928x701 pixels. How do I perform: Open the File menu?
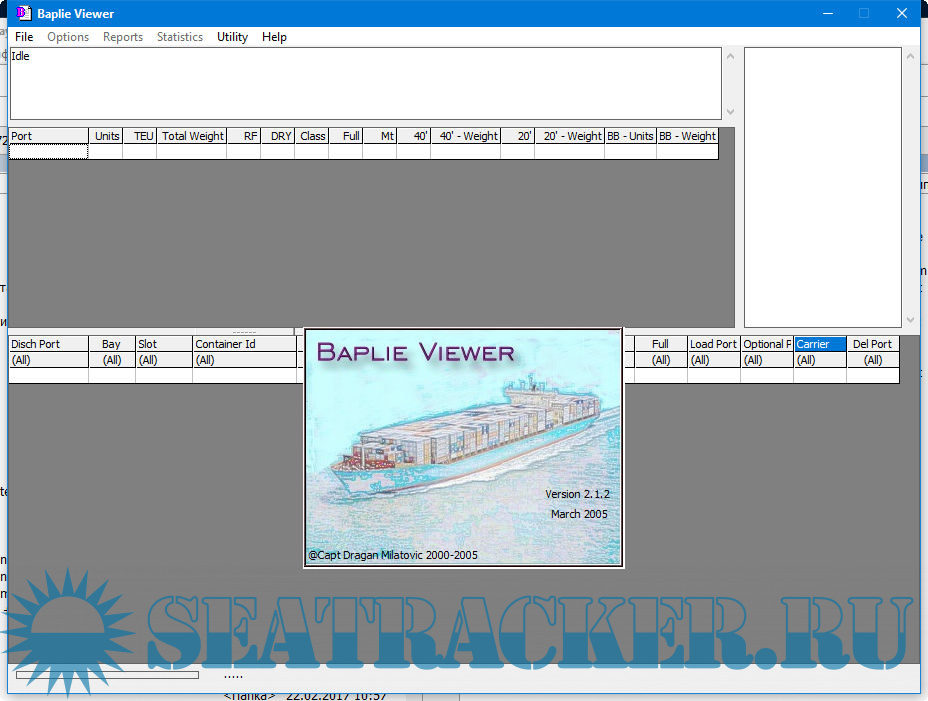24,37
